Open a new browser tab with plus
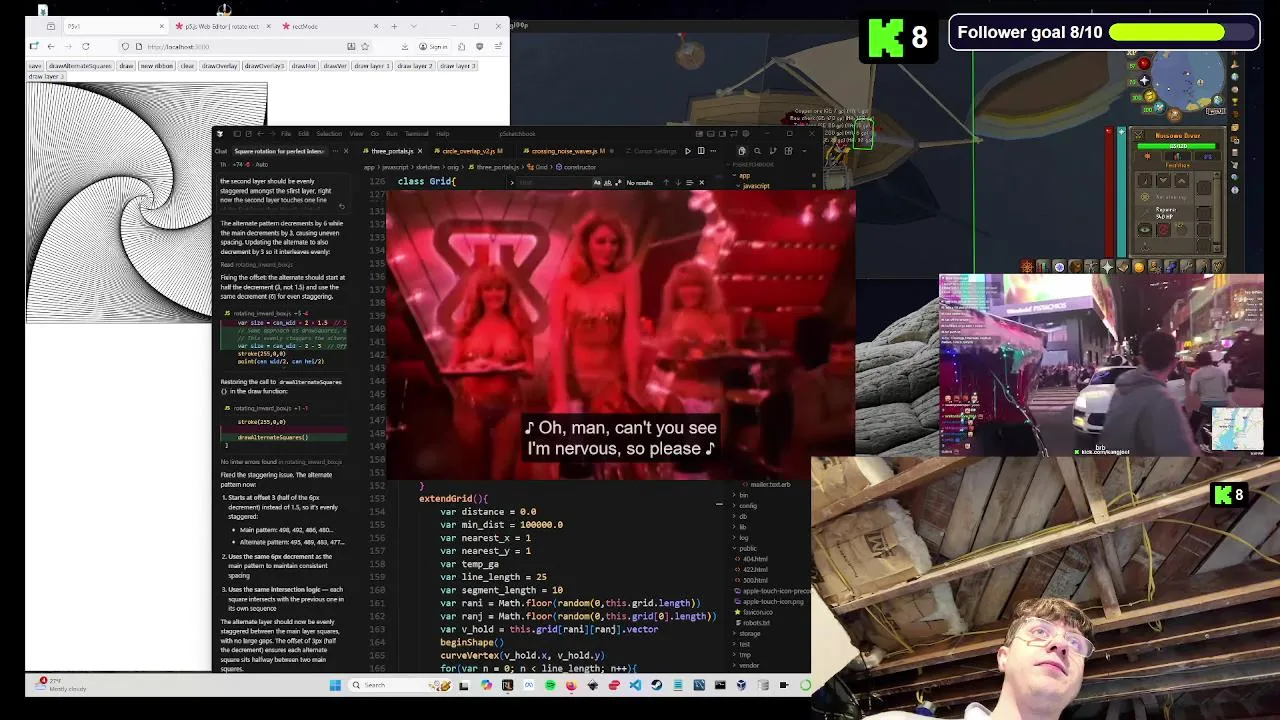1280x720 pixels. (x=394, y=26)
